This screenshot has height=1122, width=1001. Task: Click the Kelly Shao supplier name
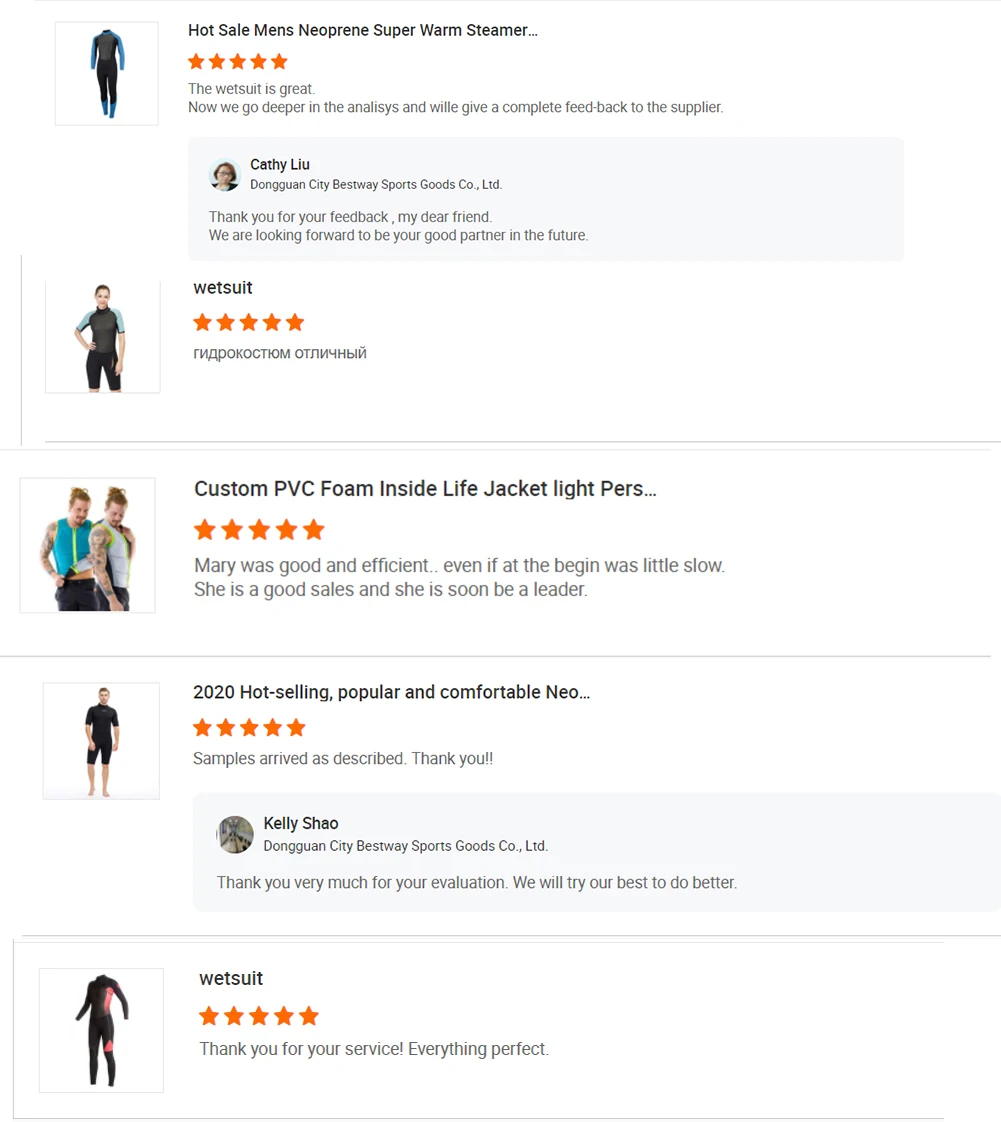point(300,823)
